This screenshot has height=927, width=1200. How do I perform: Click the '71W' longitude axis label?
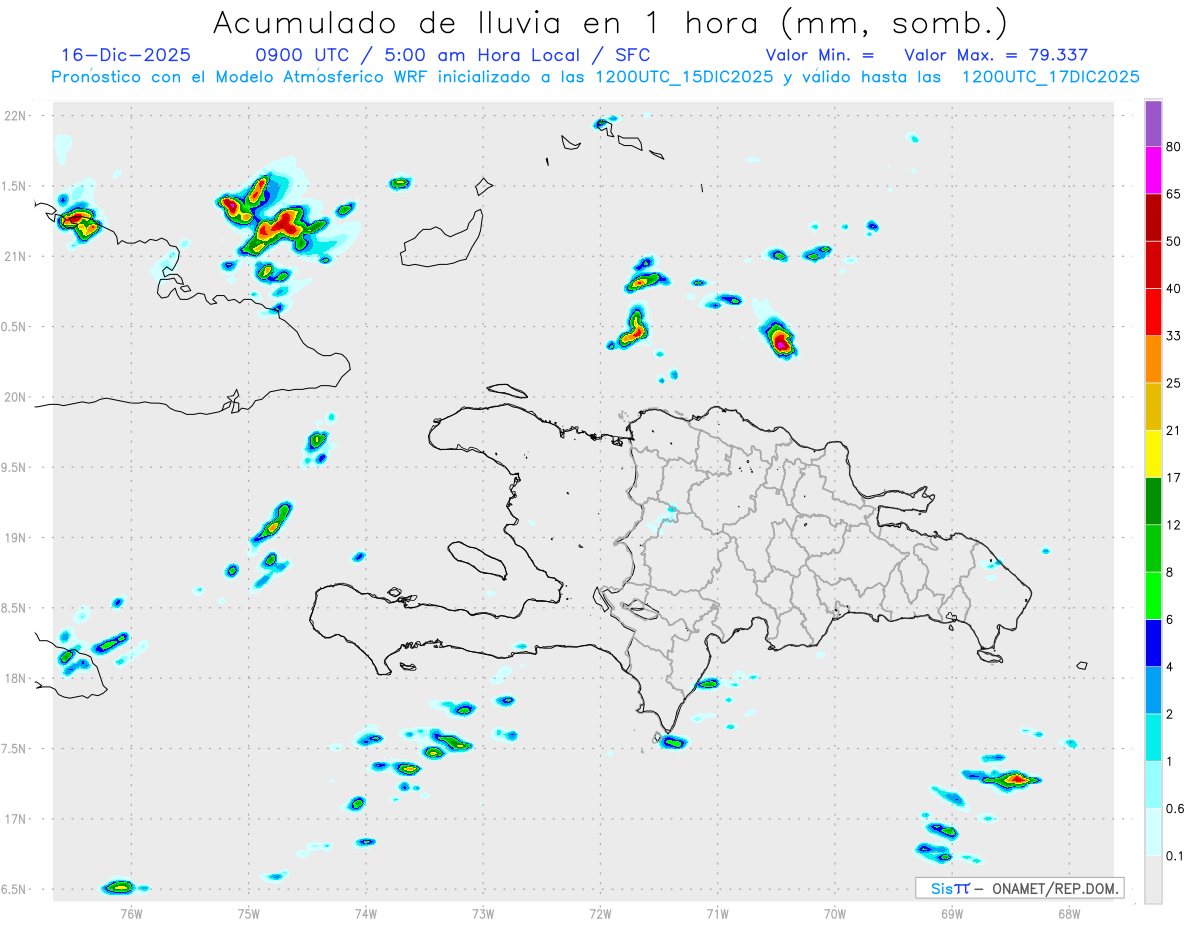coord(717,913)
